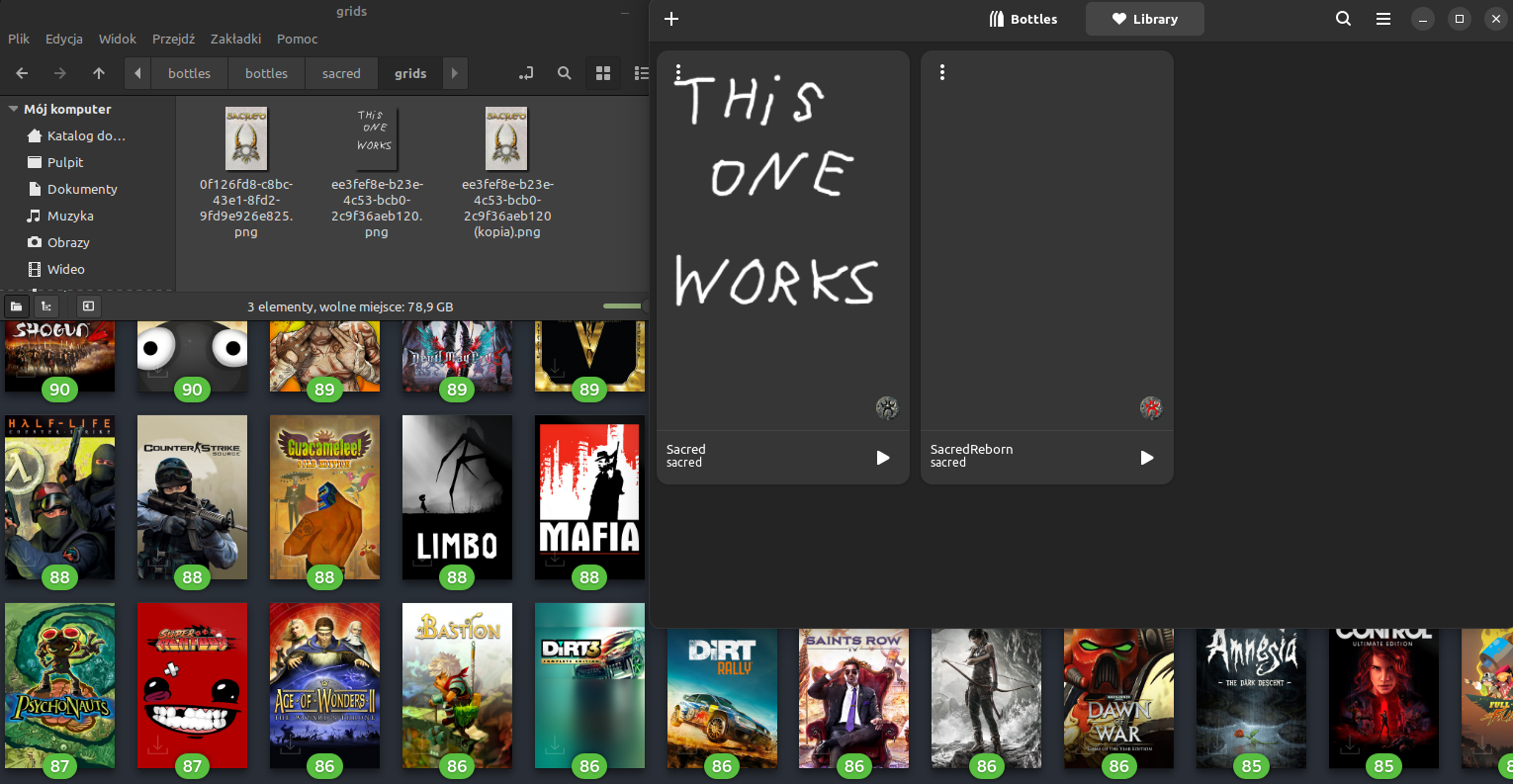This screenshot has height=784, width=1513.
Task: Open the Przejdź menu
Action: point(174,39)
